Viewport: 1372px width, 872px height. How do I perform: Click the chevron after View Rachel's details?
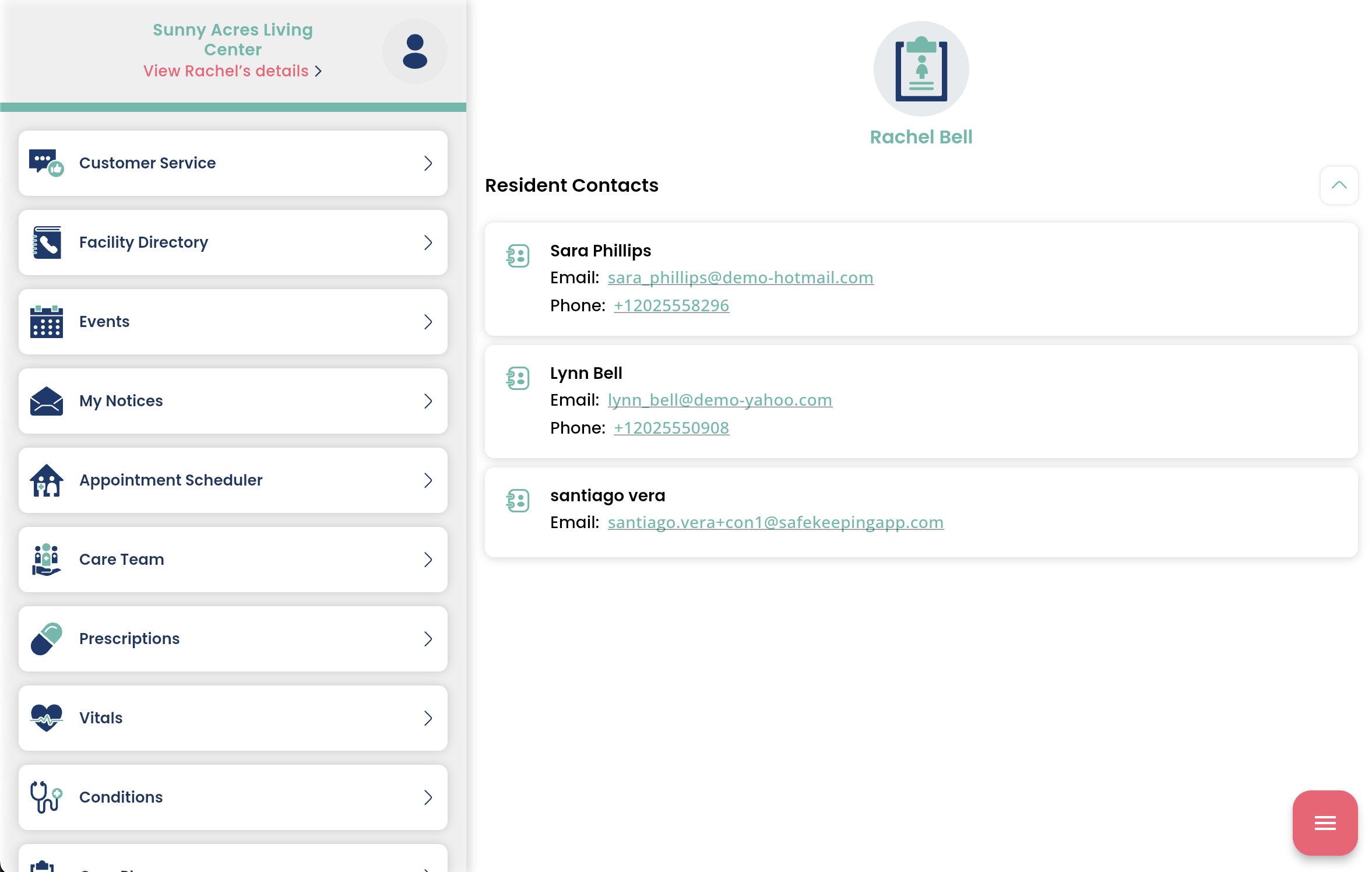coord(318,71)
